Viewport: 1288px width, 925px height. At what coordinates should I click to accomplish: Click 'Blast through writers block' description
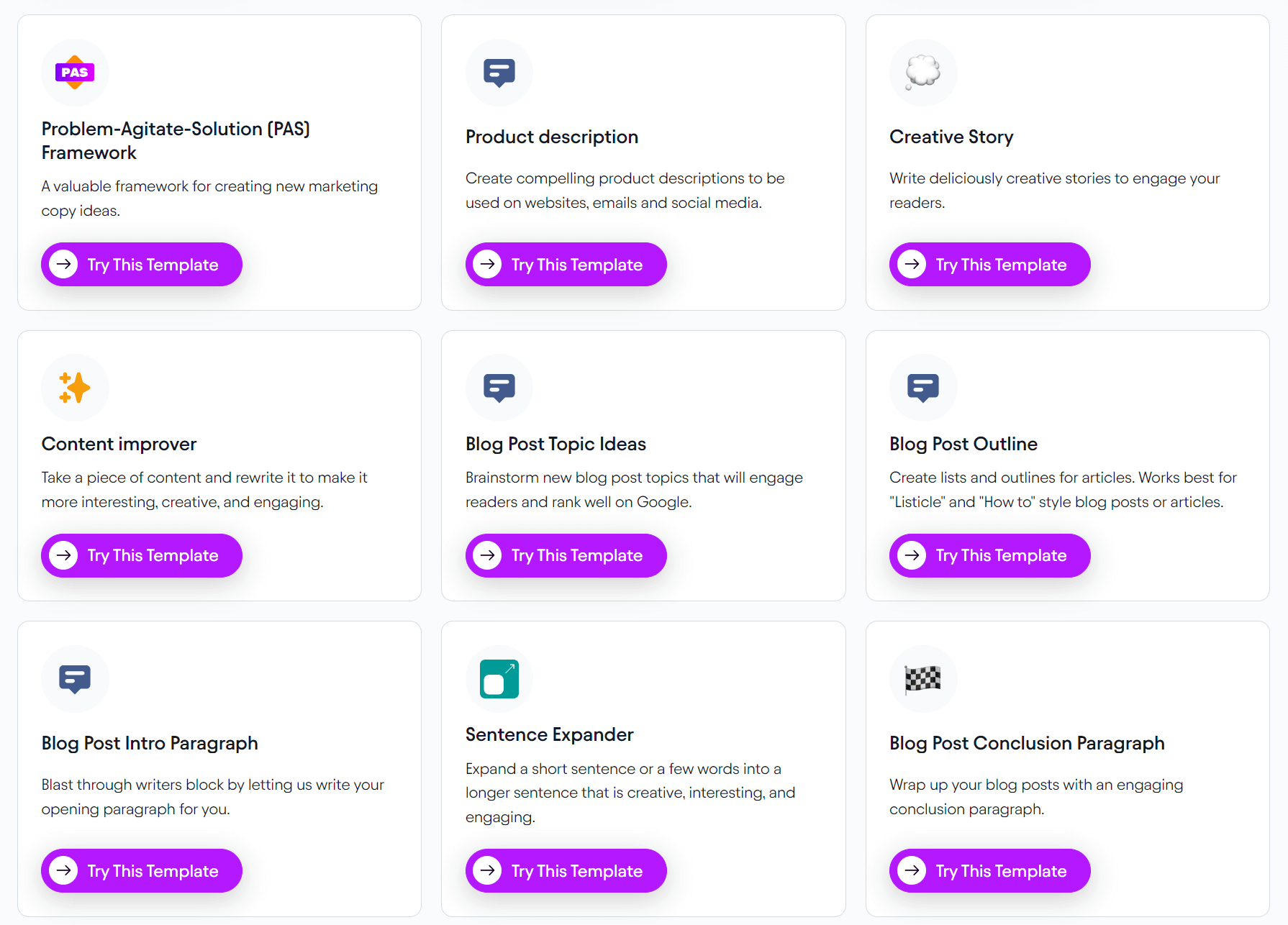tap(213, 797)
